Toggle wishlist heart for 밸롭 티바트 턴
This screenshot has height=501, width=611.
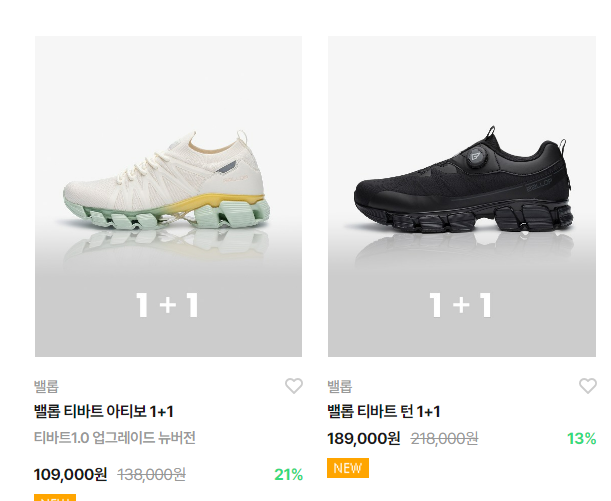point(587,386)
